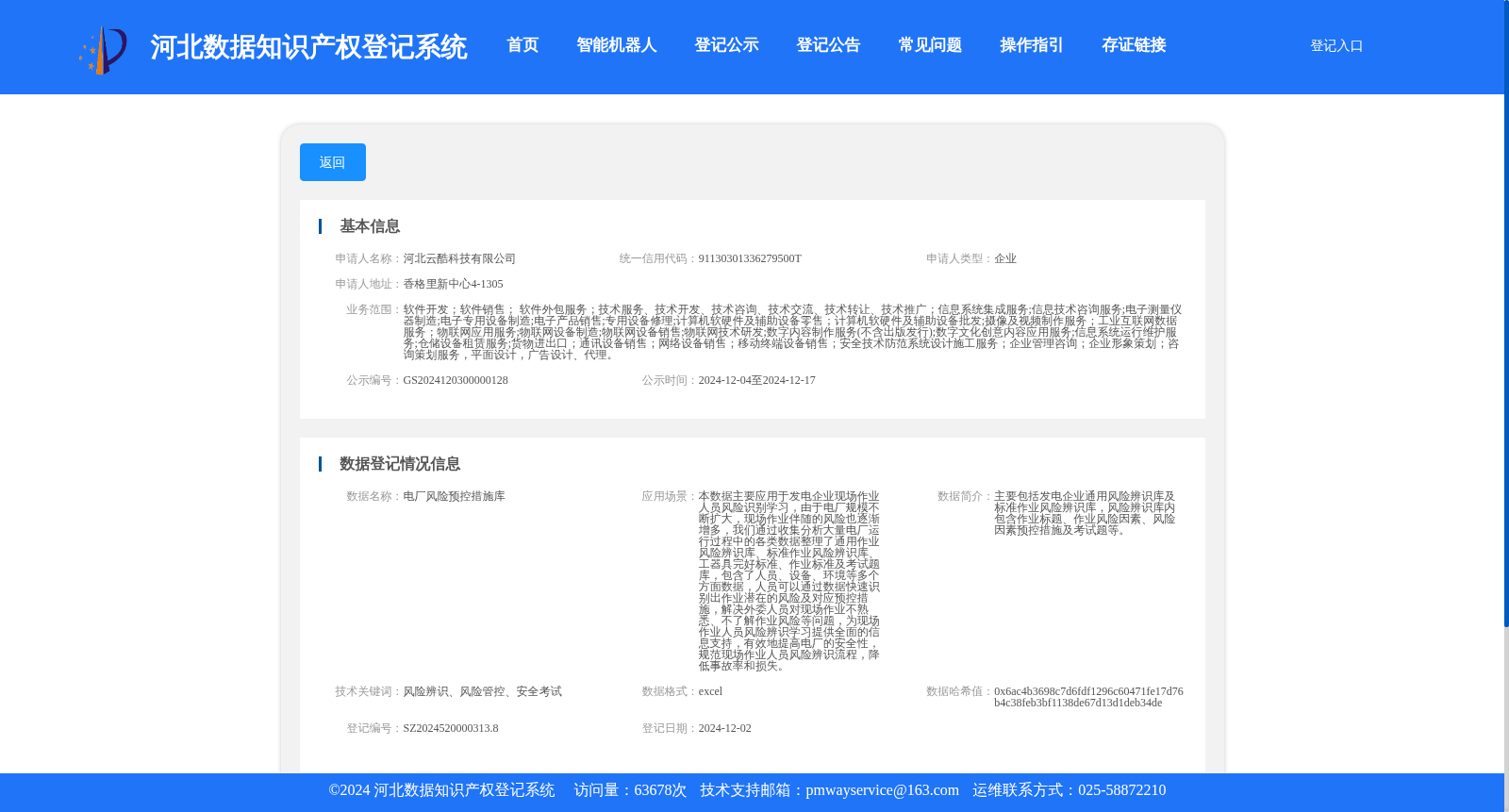This screenshot has width=1509, height=812.
Task: Click the 数据简介 description text
Action: (1086, 513)
